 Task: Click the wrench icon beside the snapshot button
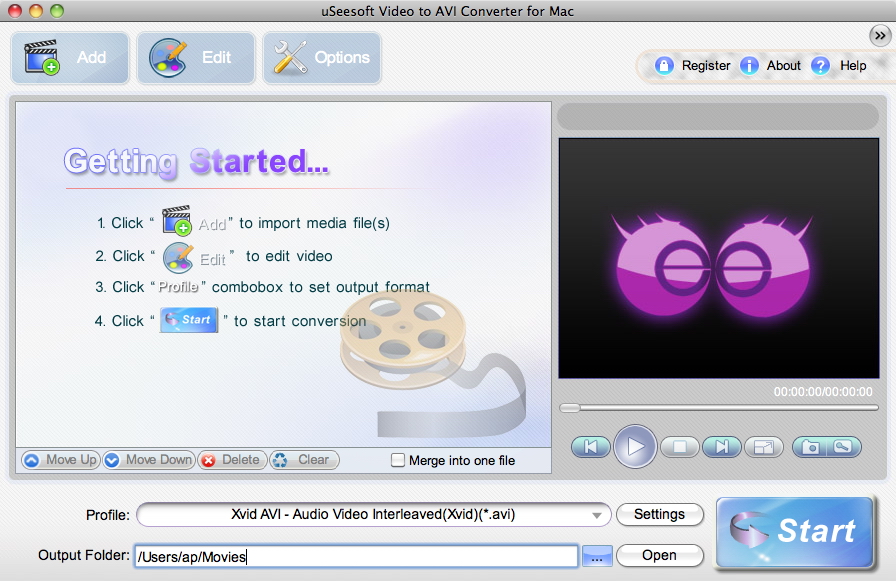tap(843, 447)
